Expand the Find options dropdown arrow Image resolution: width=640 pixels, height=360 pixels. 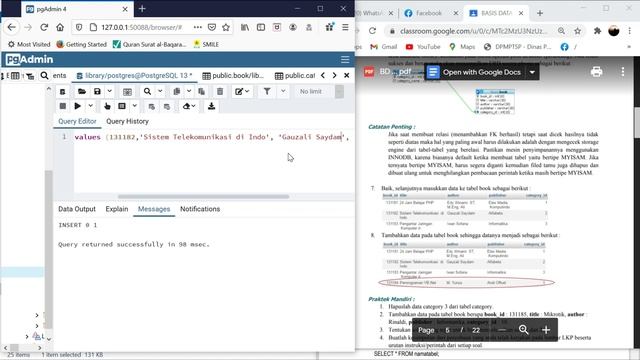(160, 91)
